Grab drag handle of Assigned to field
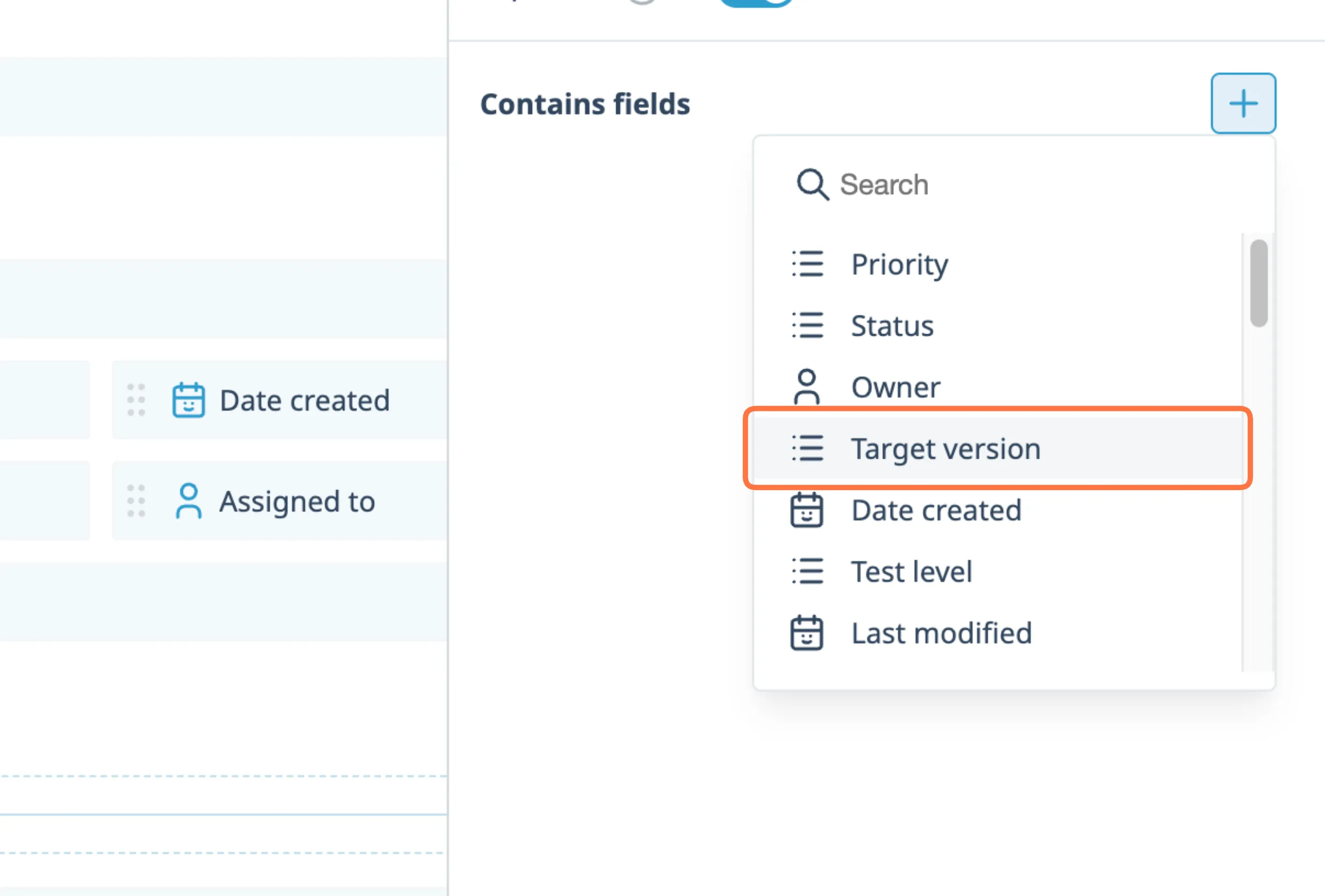 pyautogui.click(x=136, y=501)
